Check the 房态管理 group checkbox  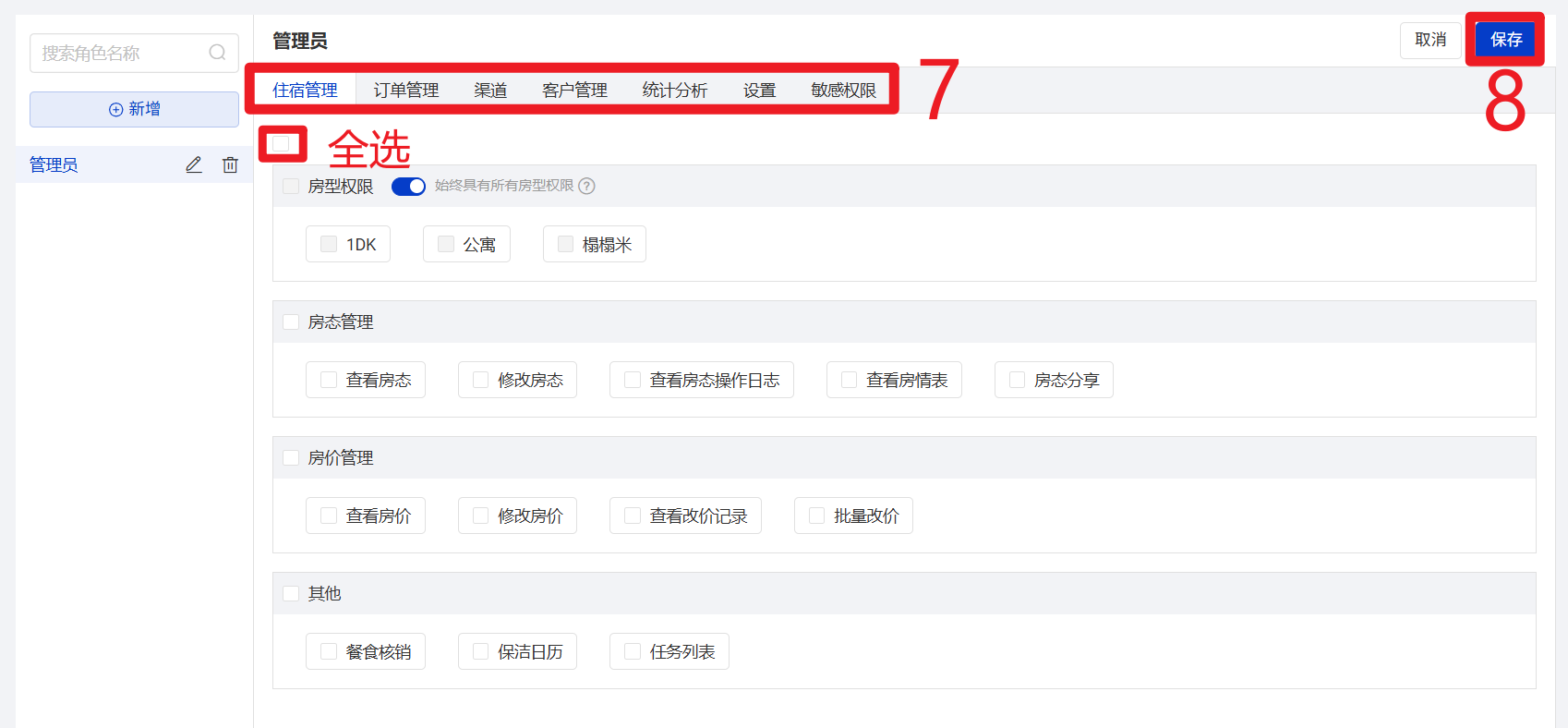click(x=291, y=322)
